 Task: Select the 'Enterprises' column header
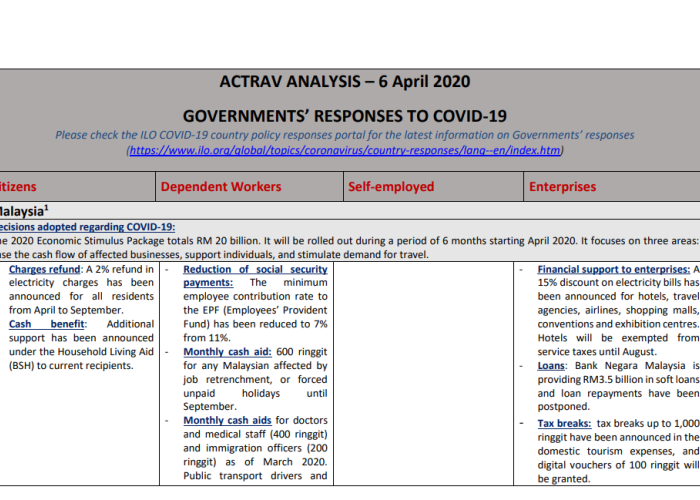(x=562, y=187)
